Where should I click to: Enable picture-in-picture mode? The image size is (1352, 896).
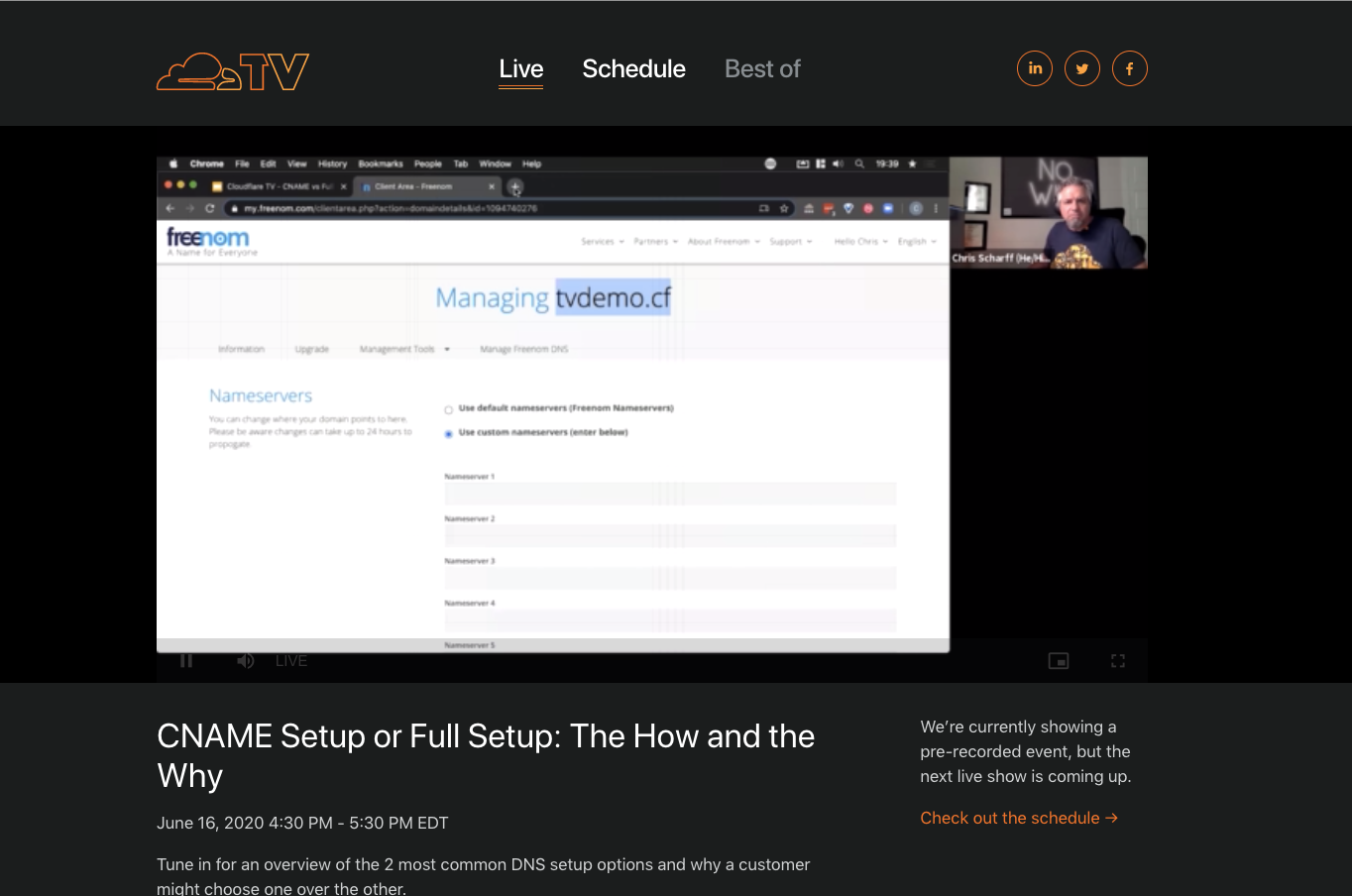pyautogui.click(x=1058, y=660)
